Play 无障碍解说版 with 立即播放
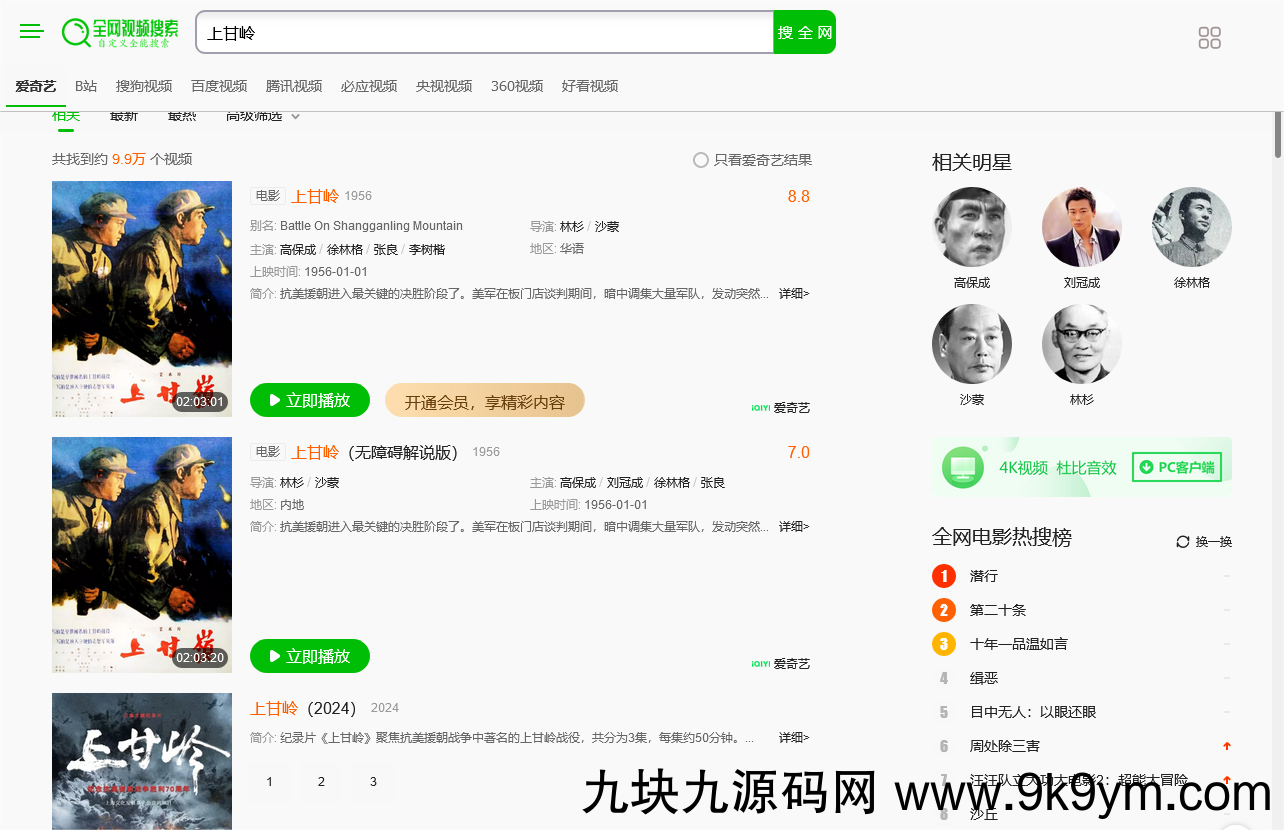Image resolution: width=1284 pixels, height=830 pixels. point(310,656)
